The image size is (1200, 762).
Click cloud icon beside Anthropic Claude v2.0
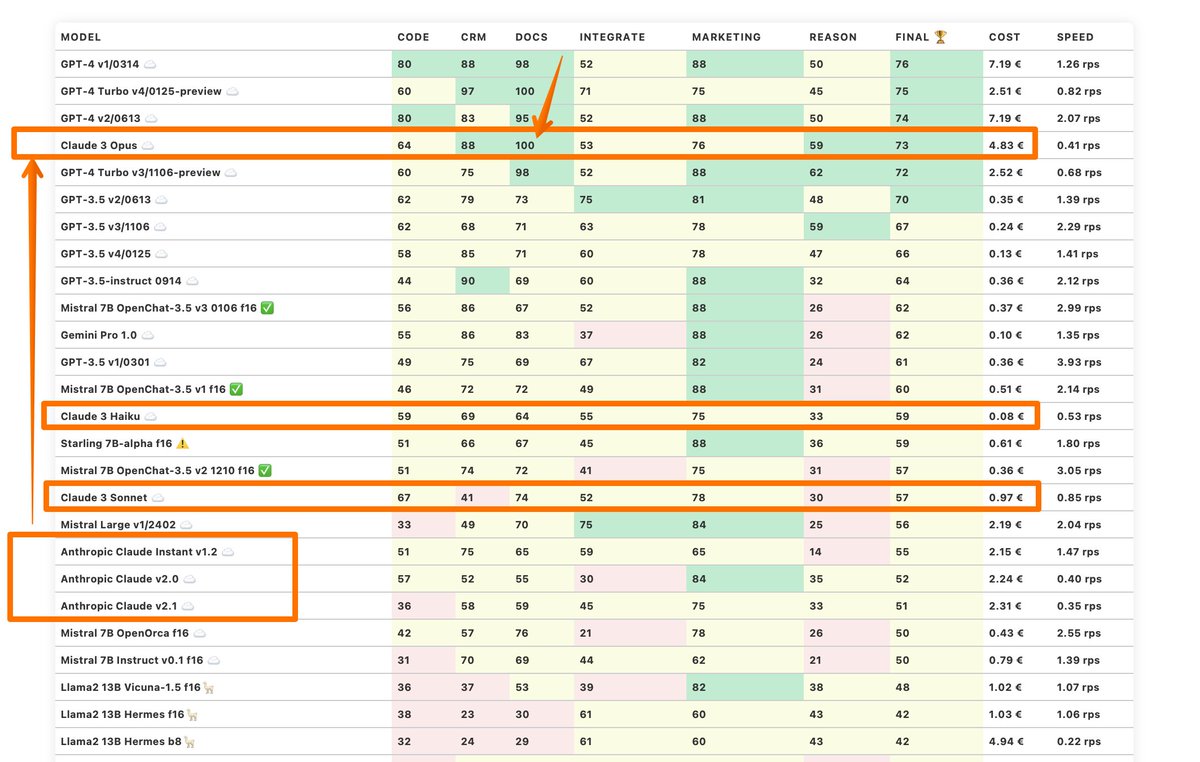(190, 578)
